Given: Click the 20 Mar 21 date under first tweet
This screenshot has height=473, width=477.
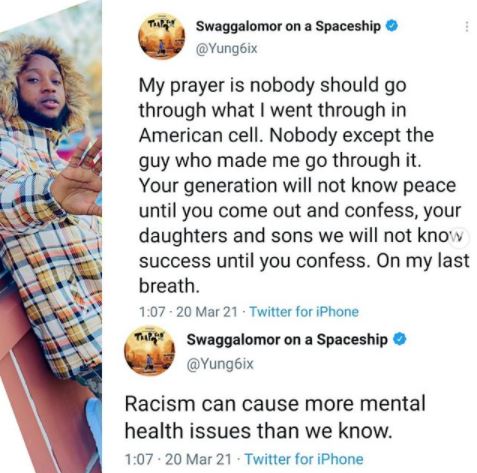Looking at the screenshot, I should click(207, 312).
